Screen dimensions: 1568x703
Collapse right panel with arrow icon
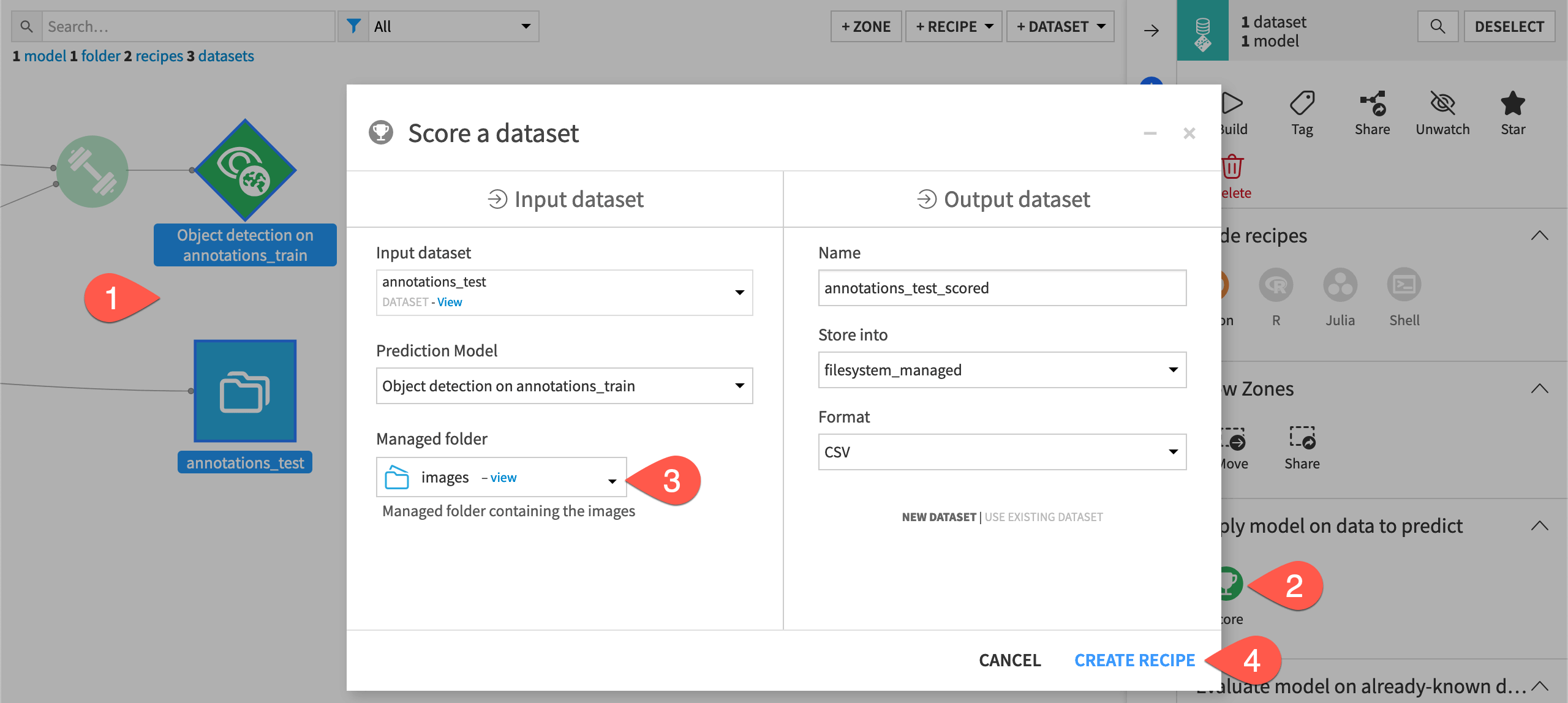(1151, 30)
